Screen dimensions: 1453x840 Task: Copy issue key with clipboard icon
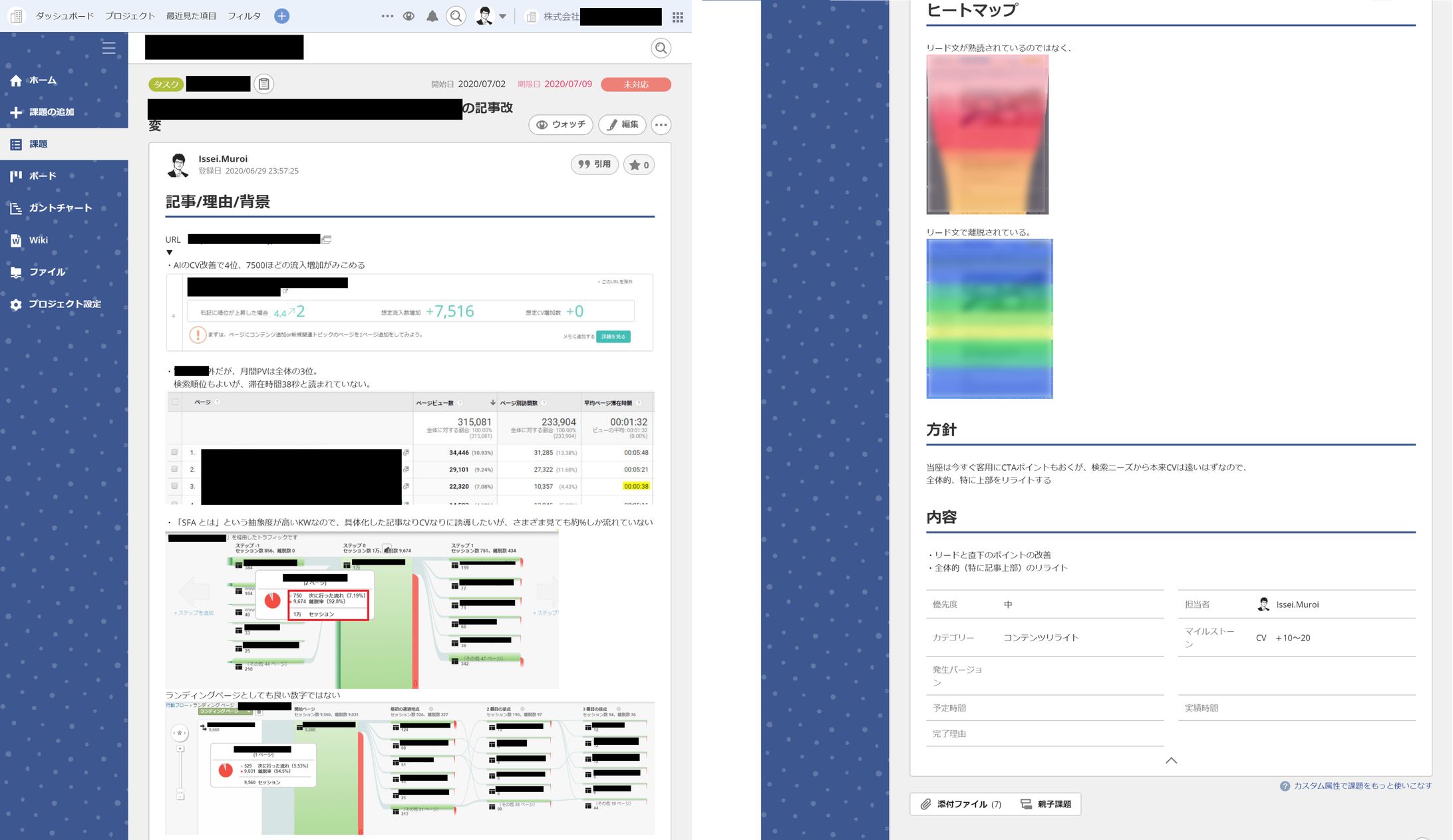point(264,84)
